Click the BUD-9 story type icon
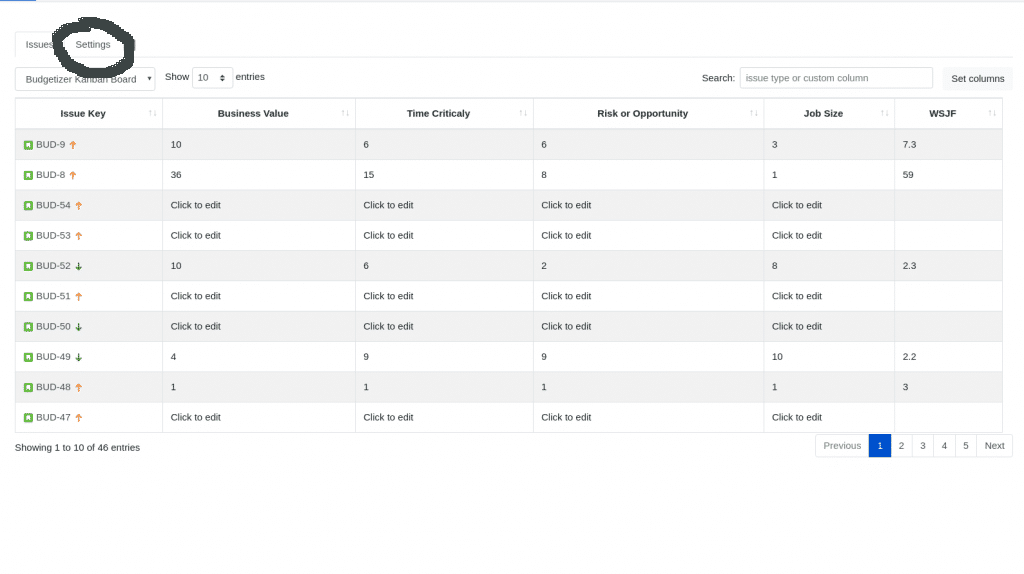The image size is (1024, 574). (x=28, y=145)
